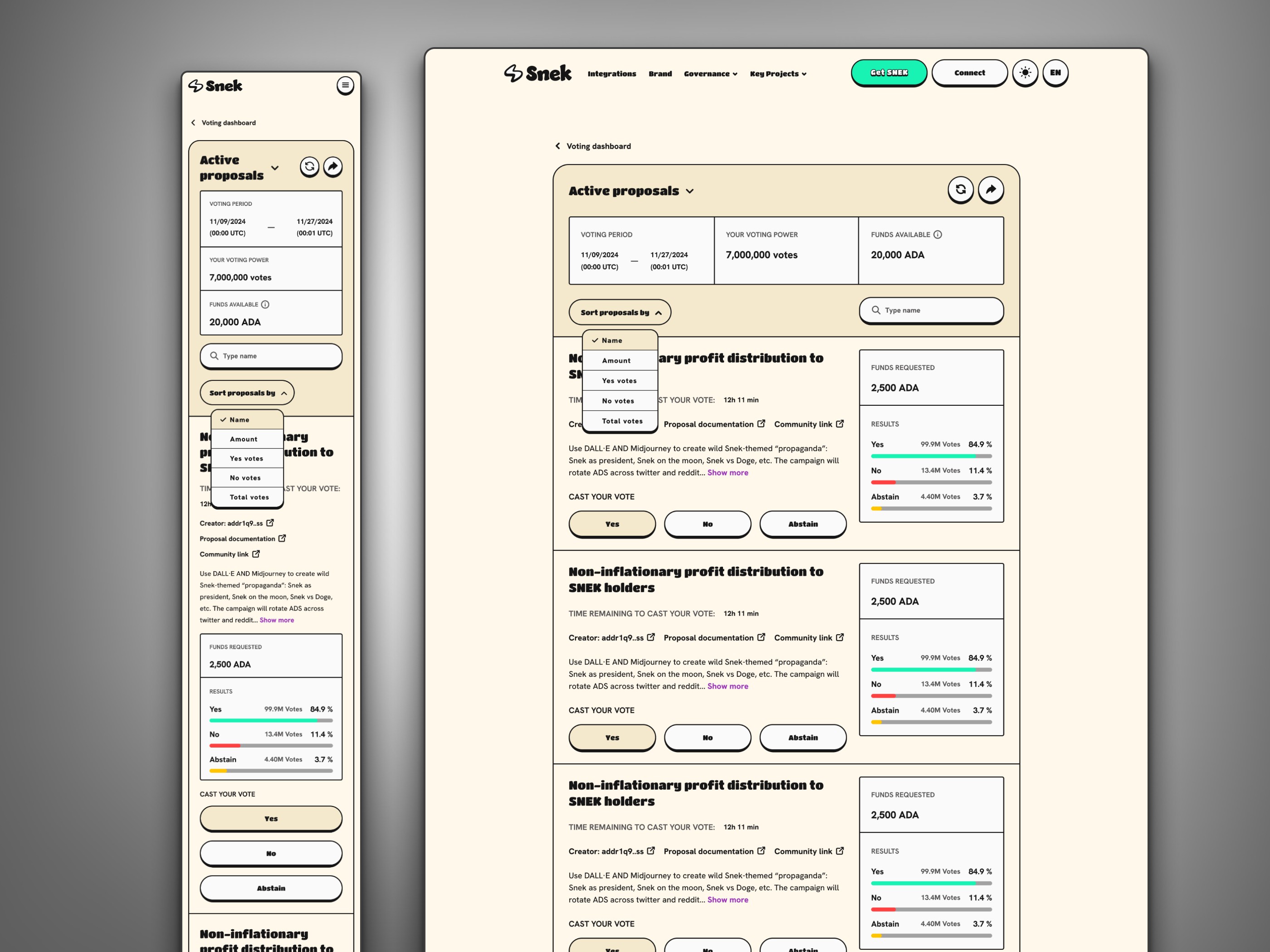Click the Snek logo in desktop header
This screenshot has width=1270, height=952.
tap(537, 73)
